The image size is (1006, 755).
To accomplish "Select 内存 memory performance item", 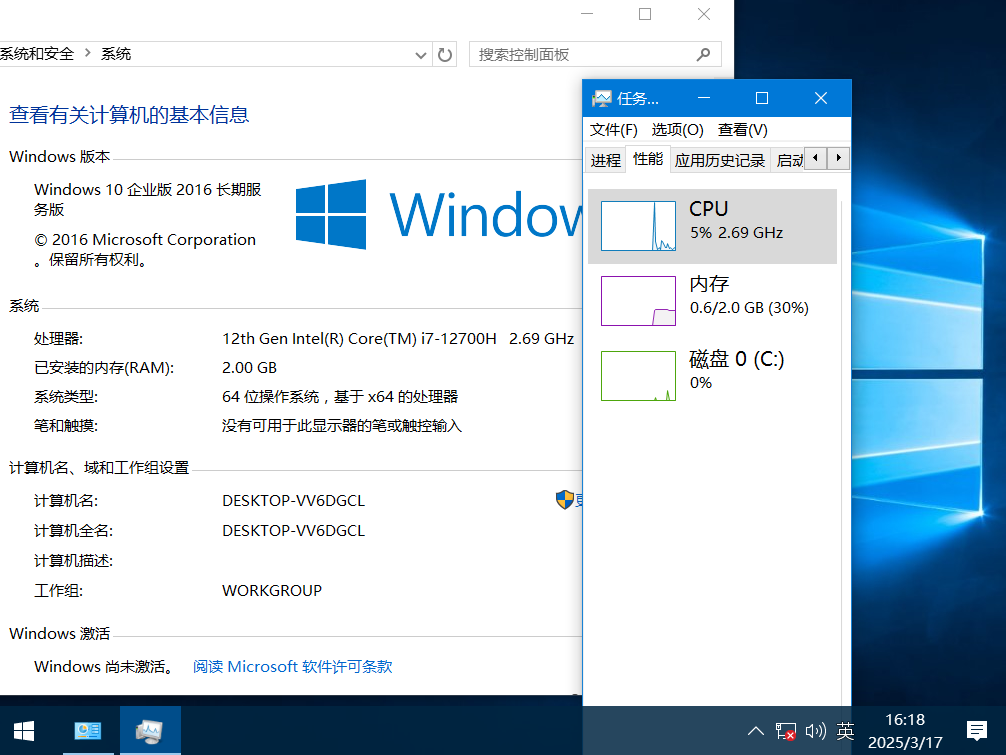I will point(712,300).
